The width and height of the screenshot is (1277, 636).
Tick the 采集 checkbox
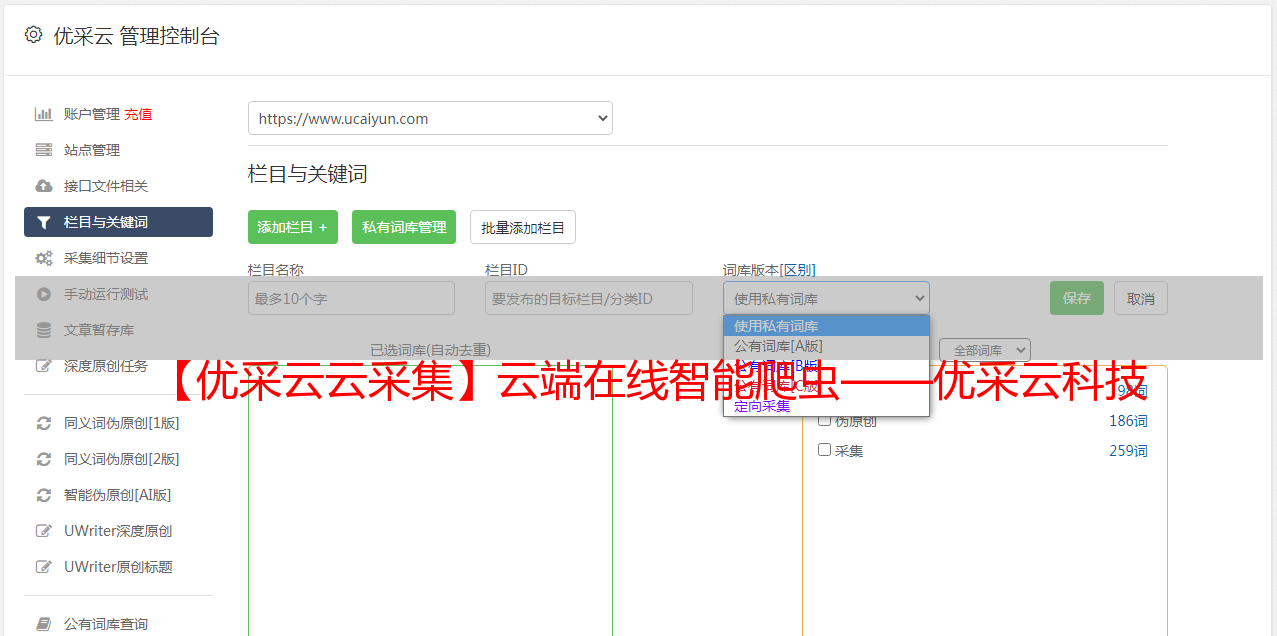tap(825, 450)
